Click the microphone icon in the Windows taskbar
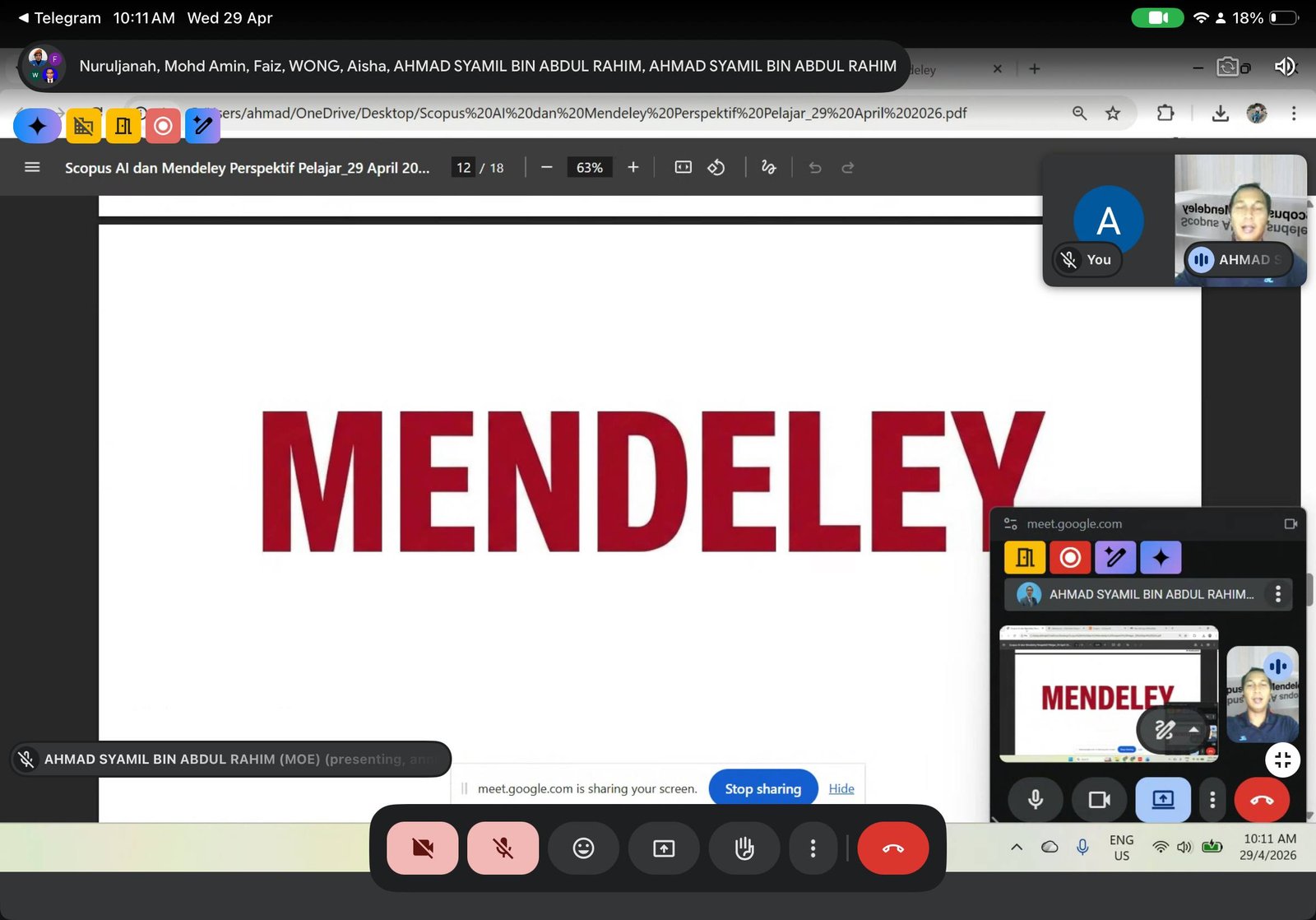Screen dimensions: 1316x920 1082,848
